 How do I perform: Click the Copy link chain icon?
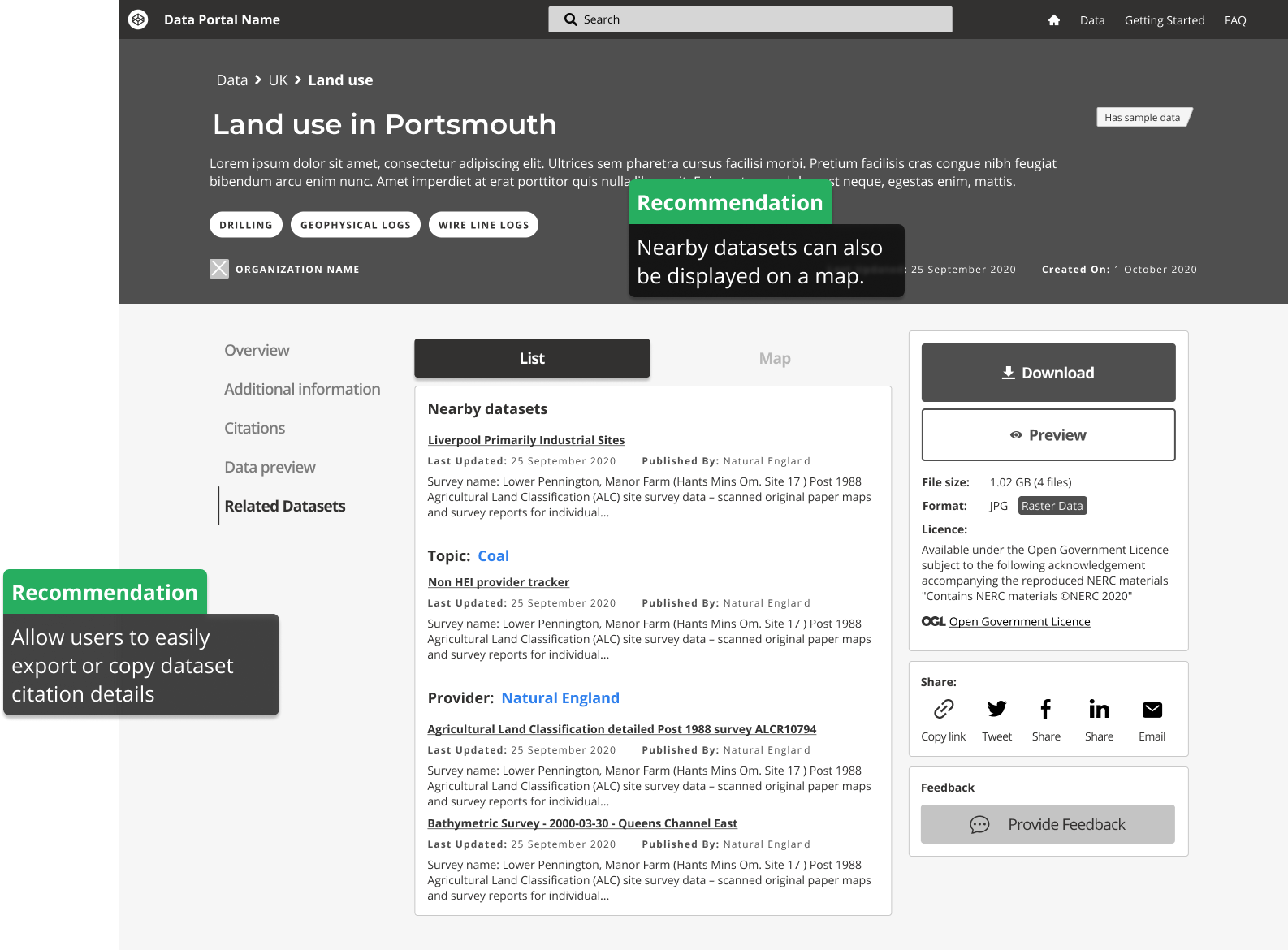point(944,709)
